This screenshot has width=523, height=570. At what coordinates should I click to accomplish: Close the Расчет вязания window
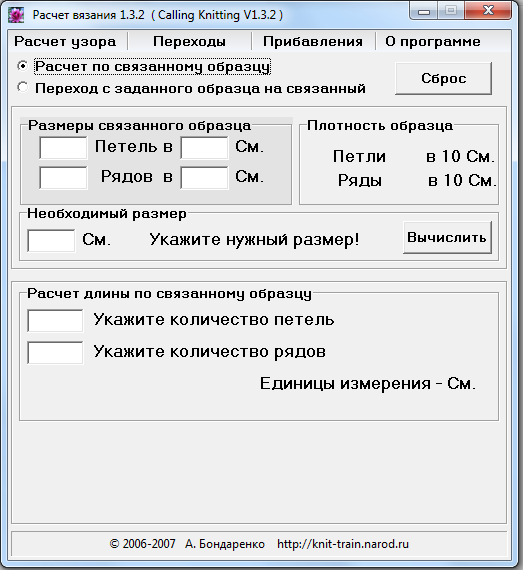click(x=488, y=12)
